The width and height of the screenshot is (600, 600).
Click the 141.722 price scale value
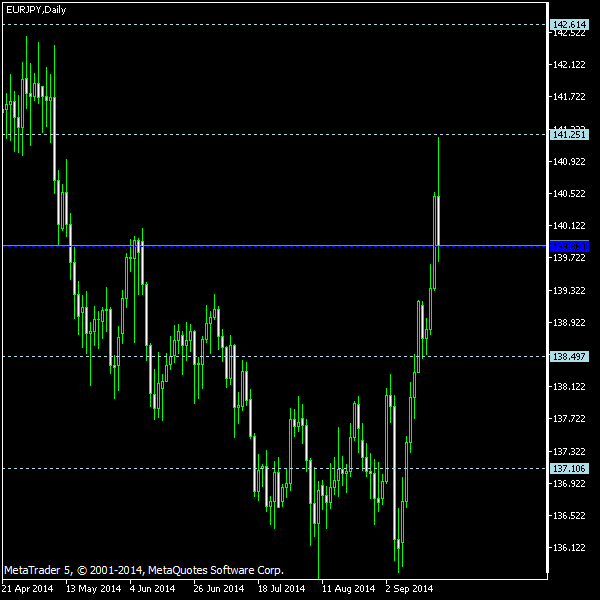click(x=569, y=97)
